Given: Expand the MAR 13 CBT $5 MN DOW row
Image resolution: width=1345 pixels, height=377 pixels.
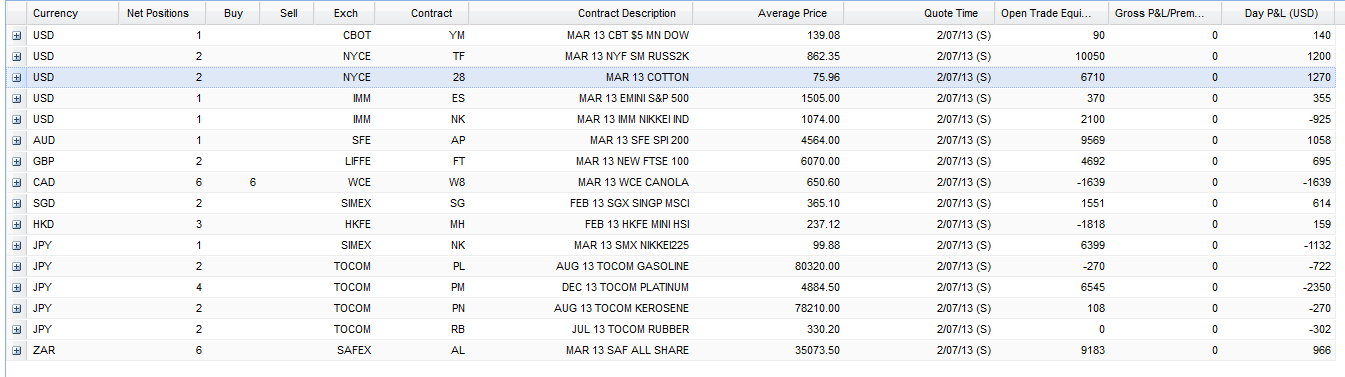Looking at the screenshot, I should pos(16,35).
